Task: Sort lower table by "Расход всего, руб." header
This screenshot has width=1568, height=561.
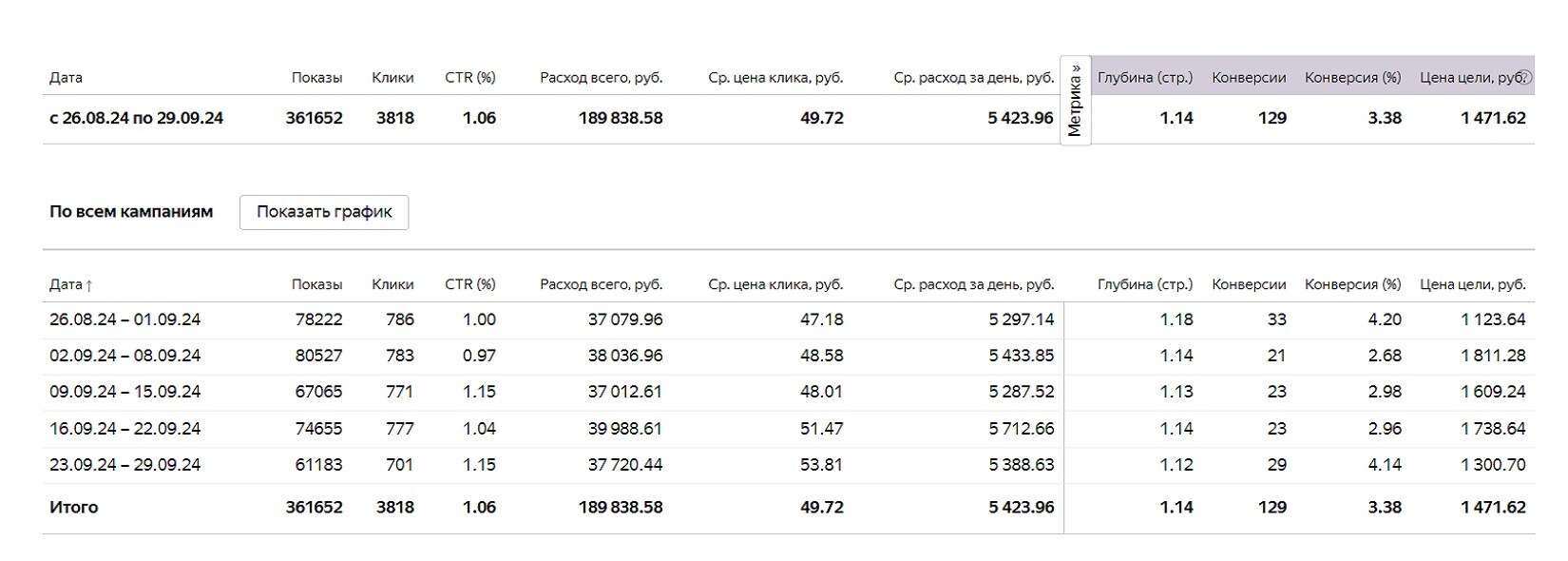Action: click(x=601, y=284)
